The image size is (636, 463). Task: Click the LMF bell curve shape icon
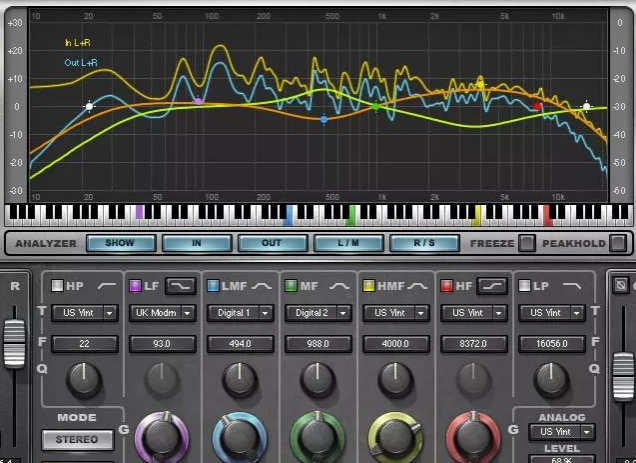[x=262, y=286]
